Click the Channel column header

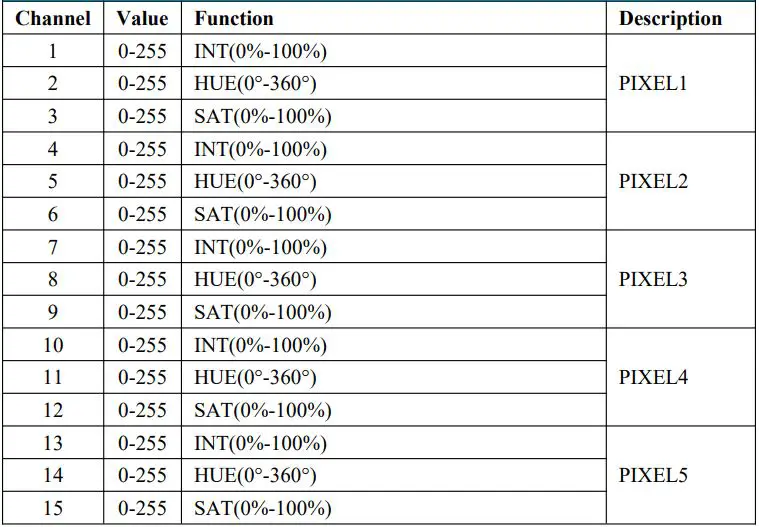click(53, 18)
